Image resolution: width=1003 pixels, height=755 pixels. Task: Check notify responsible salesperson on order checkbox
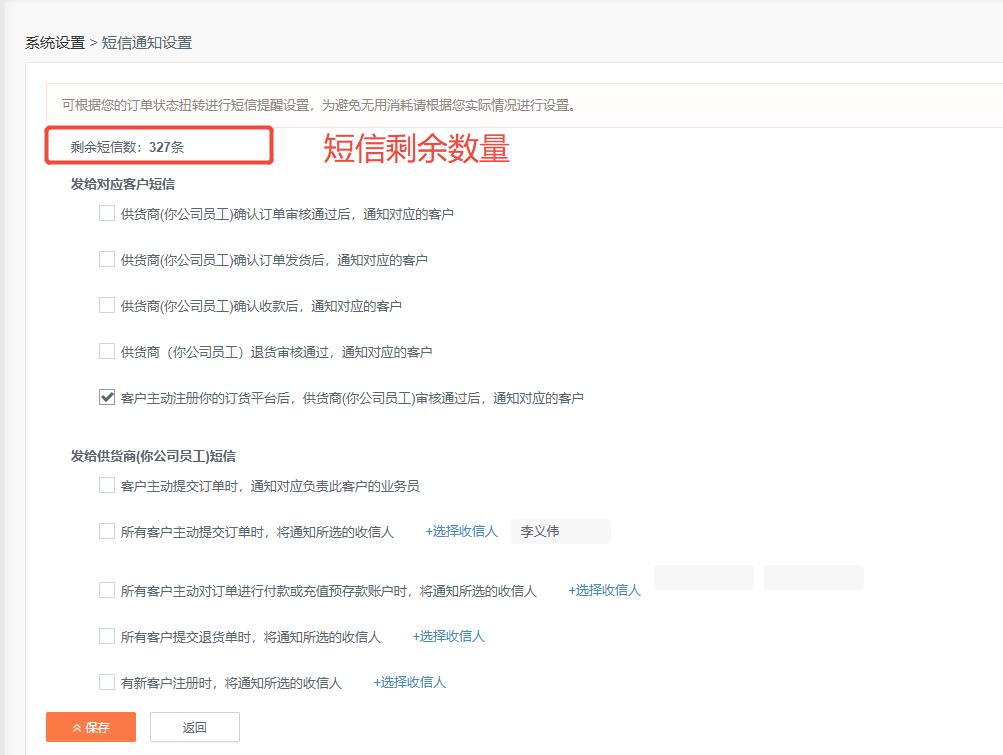pos(107,486)
